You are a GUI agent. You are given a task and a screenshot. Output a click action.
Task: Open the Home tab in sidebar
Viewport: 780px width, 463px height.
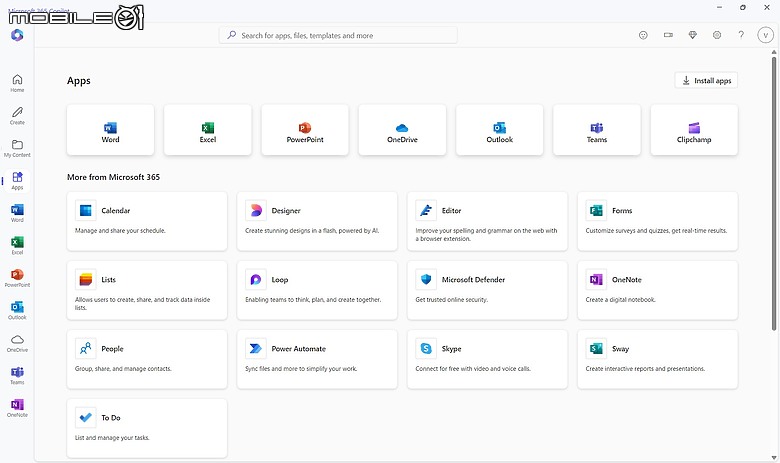click(17, 83)
